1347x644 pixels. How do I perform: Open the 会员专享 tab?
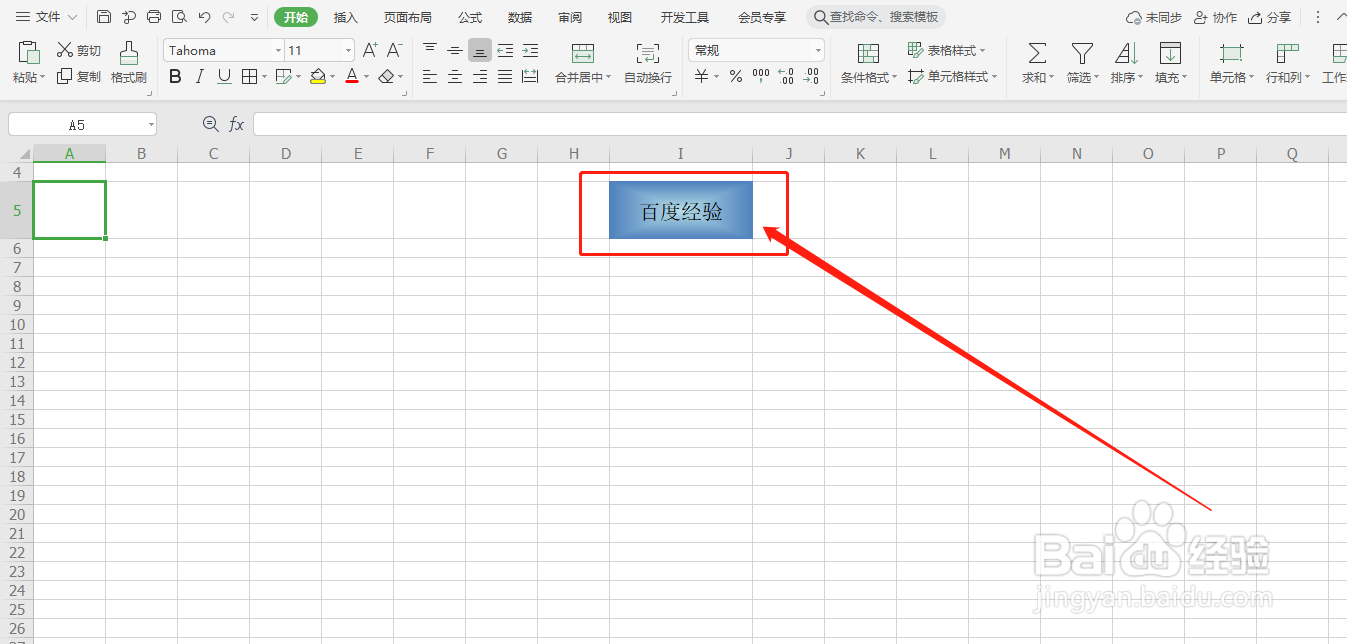762,18
